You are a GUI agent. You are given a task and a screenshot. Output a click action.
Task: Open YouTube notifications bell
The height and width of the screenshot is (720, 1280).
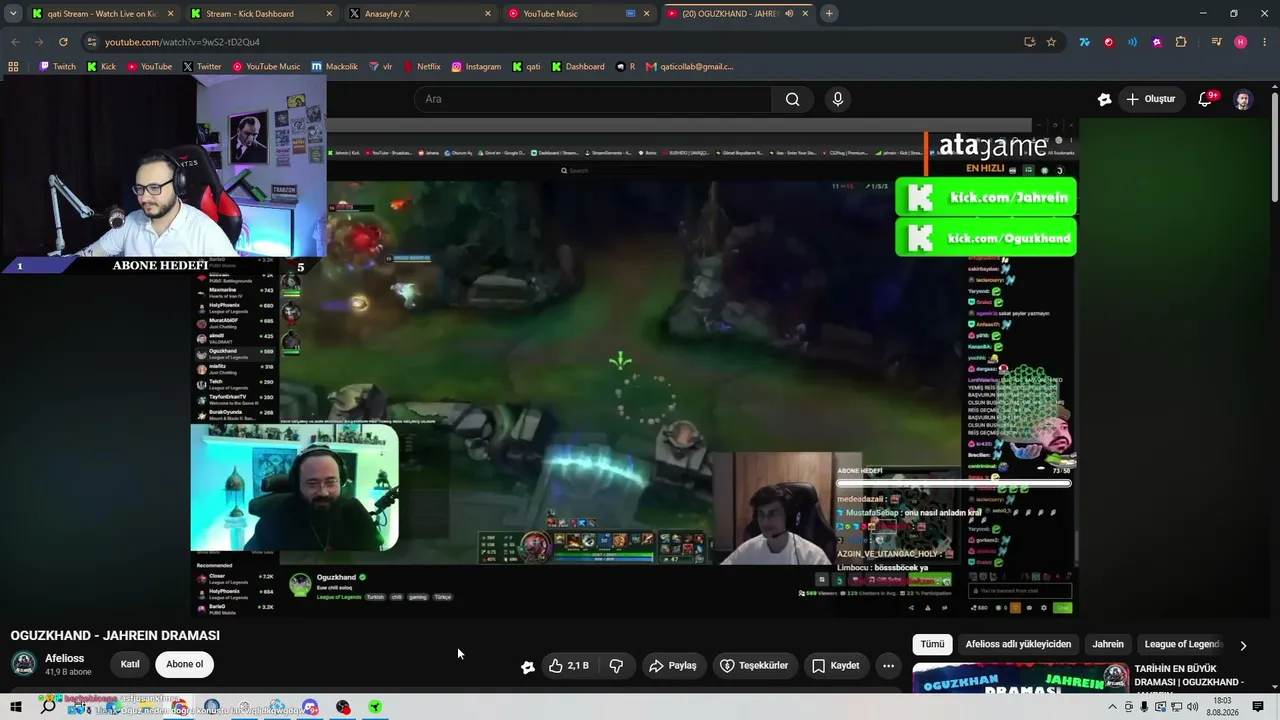click(x=1206, y=99)
